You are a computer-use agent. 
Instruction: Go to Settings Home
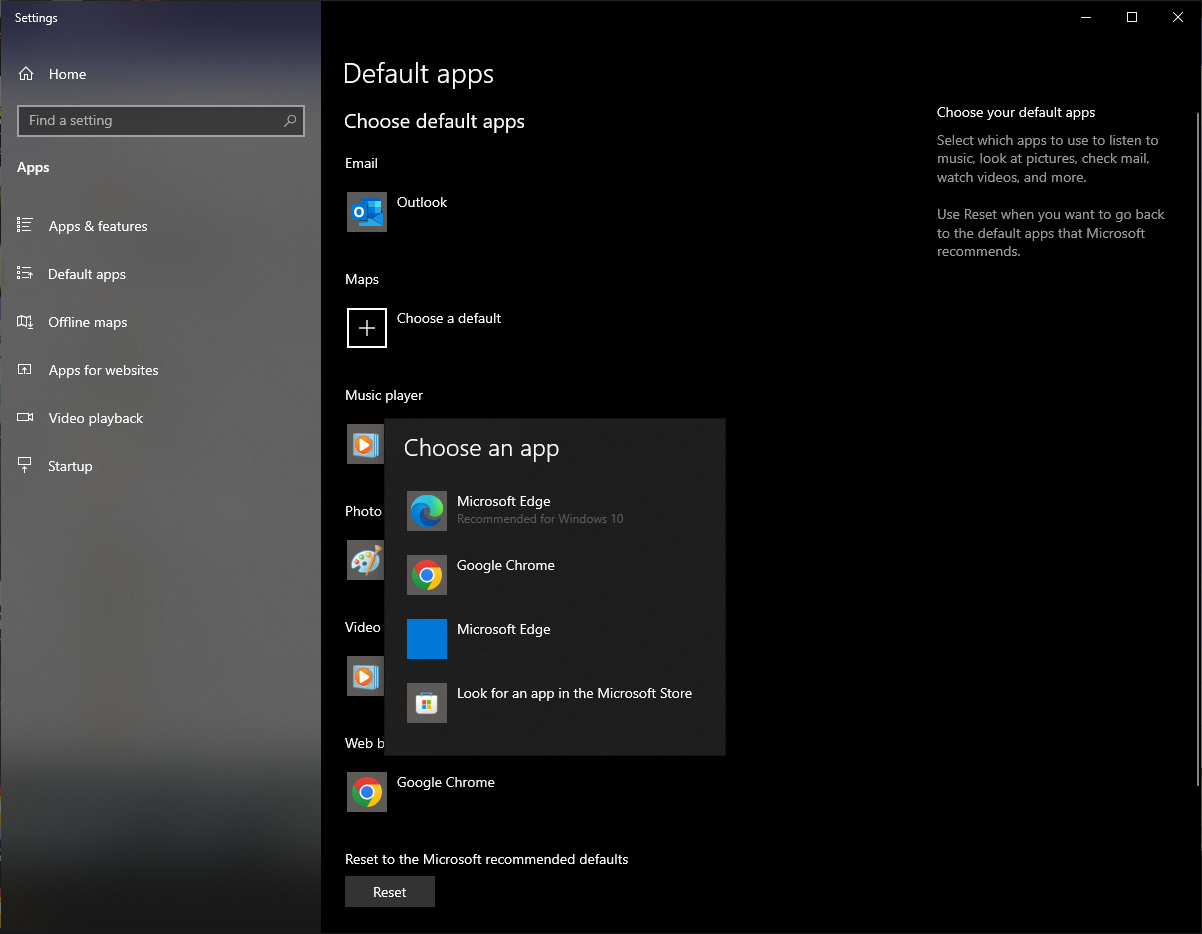click(160, 74)
